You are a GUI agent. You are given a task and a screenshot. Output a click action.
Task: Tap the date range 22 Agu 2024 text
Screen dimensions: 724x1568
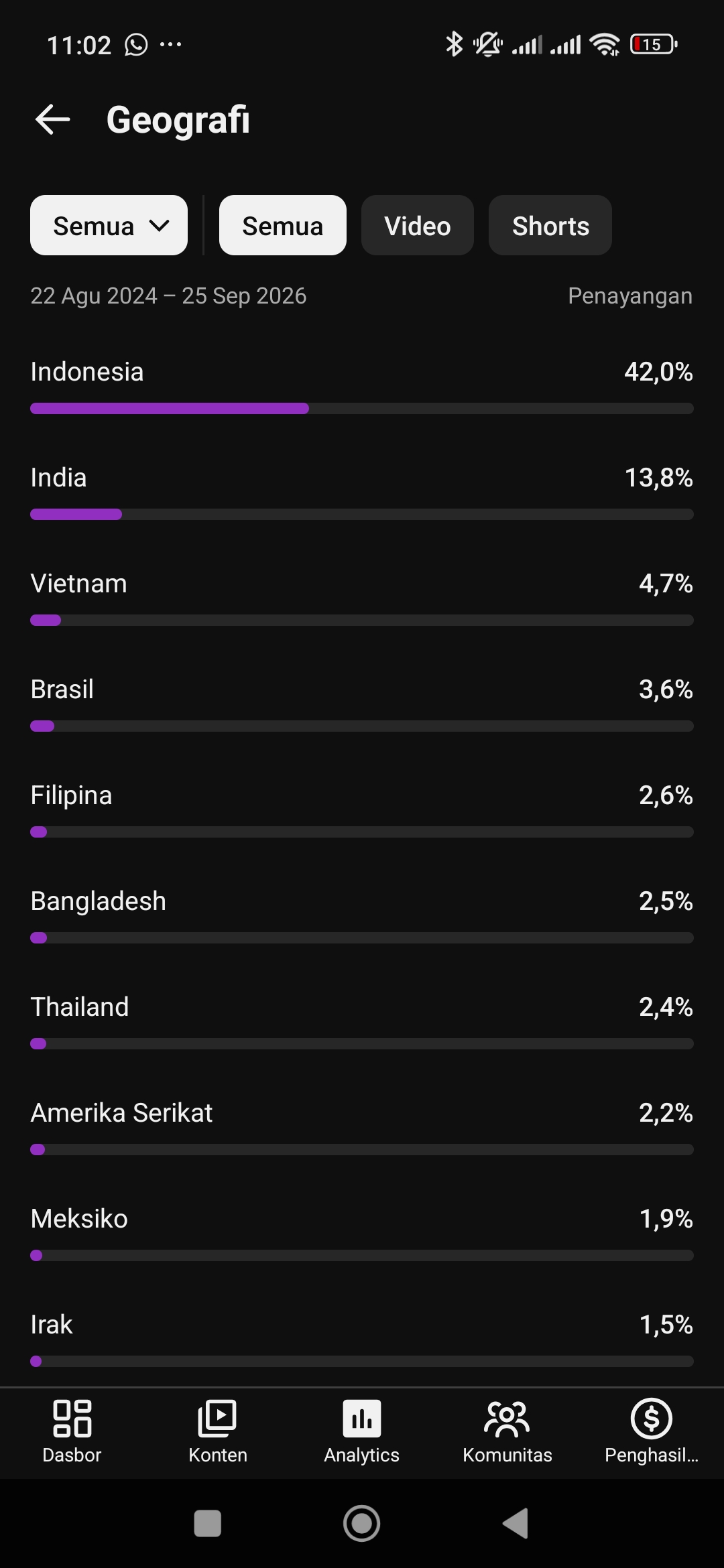(x=94, y=296)
